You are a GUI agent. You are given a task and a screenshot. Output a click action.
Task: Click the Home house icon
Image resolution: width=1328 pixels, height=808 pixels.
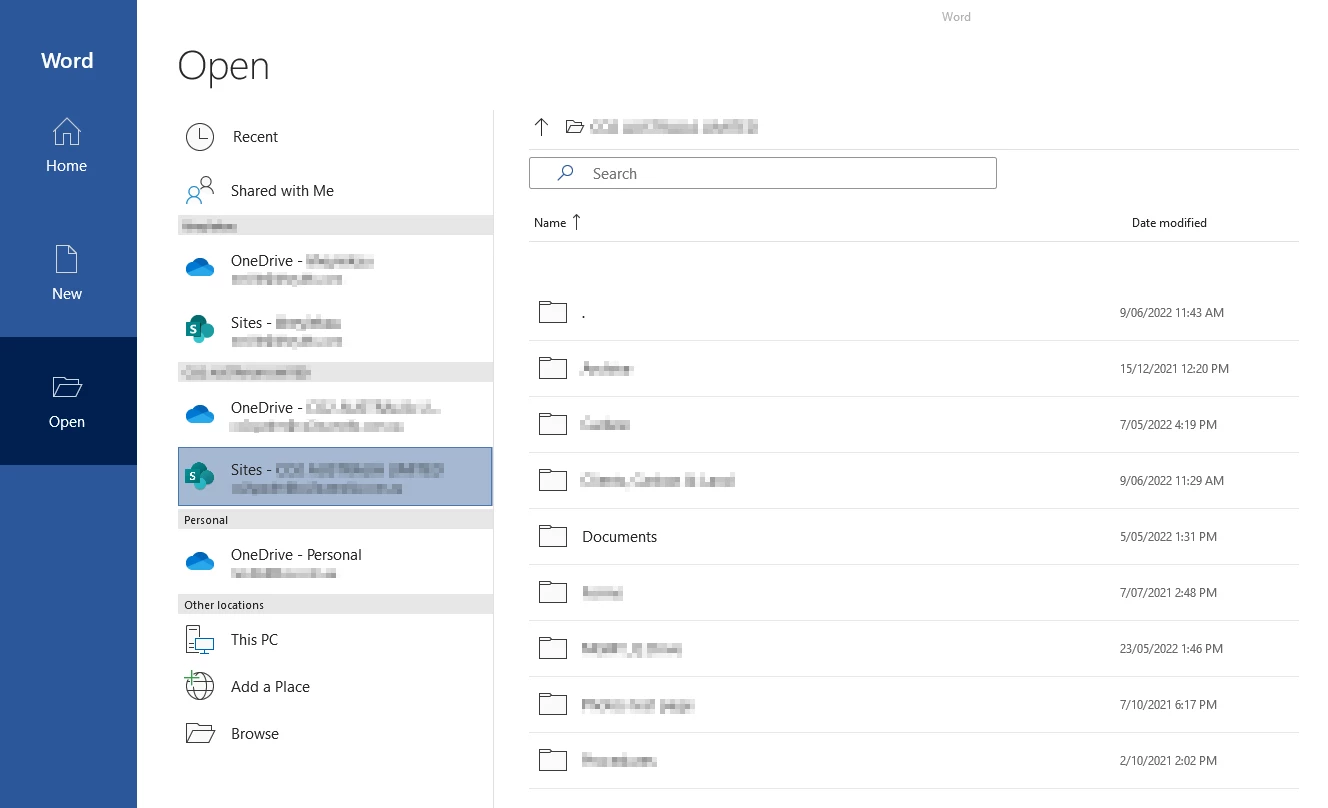tap(67, 132)
